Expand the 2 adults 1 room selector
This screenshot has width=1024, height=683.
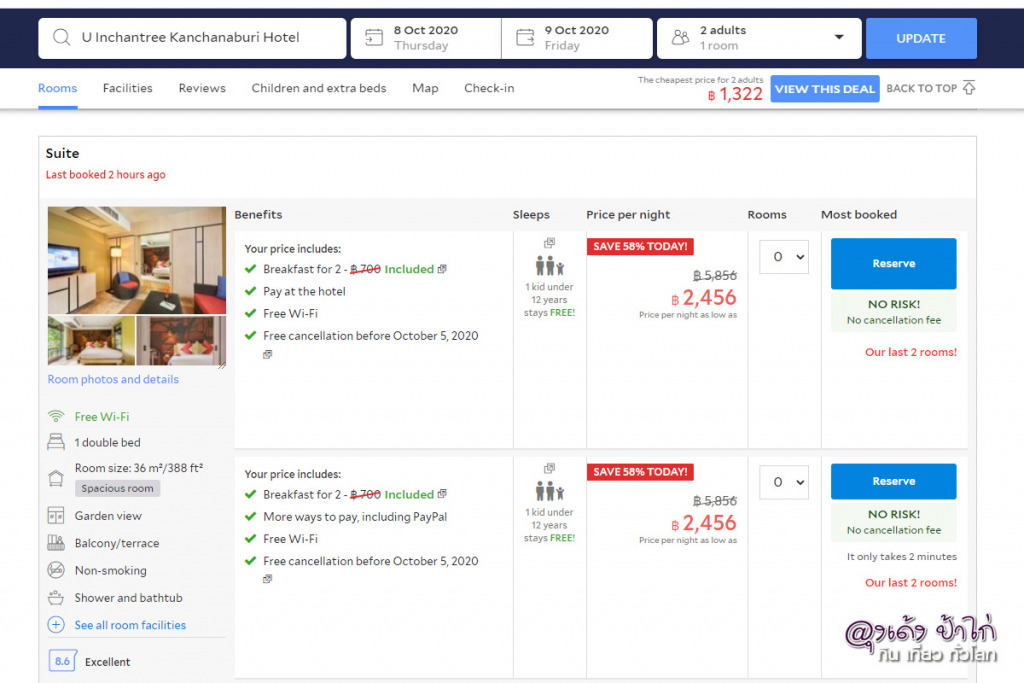(x=838, y=38)
